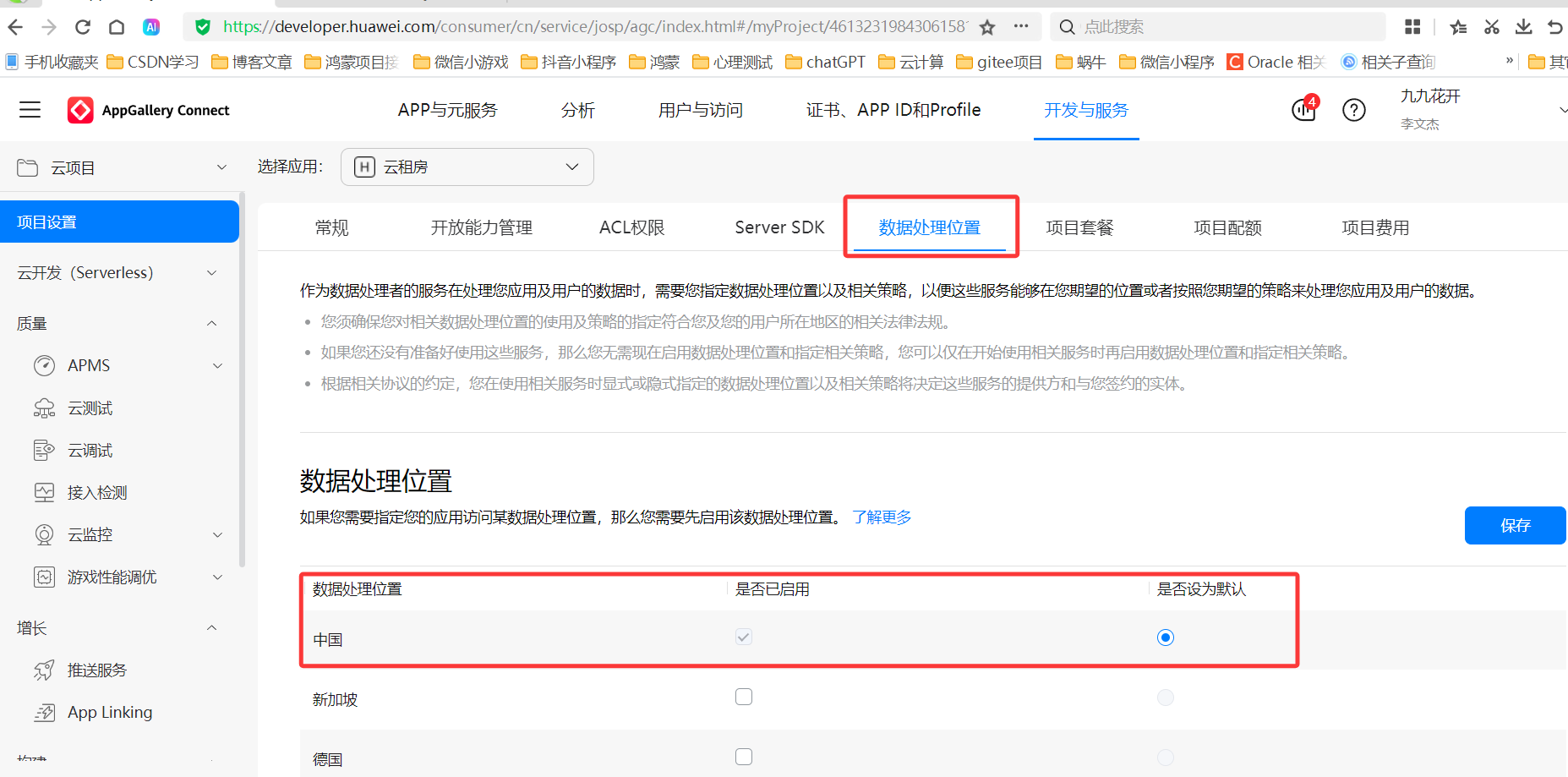Bookmark this page with the star
This screenshot has height=777, width=1568.
point(987,27)
